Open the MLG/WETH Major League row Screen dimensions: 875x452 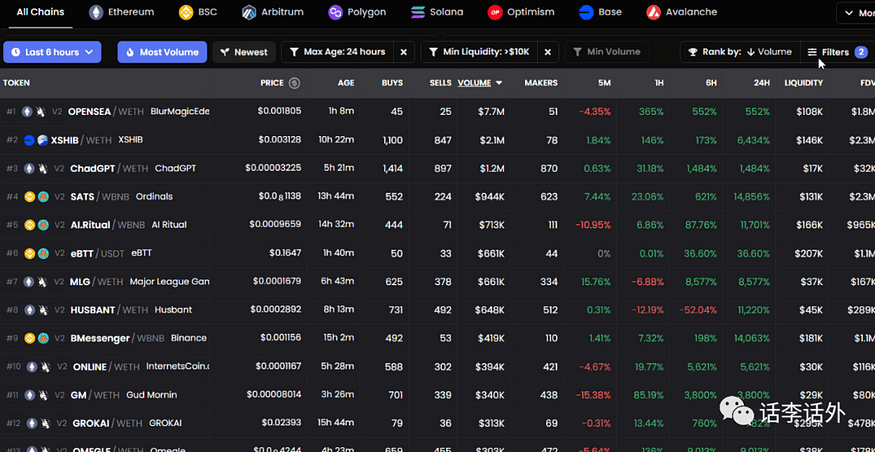[438, 282]
